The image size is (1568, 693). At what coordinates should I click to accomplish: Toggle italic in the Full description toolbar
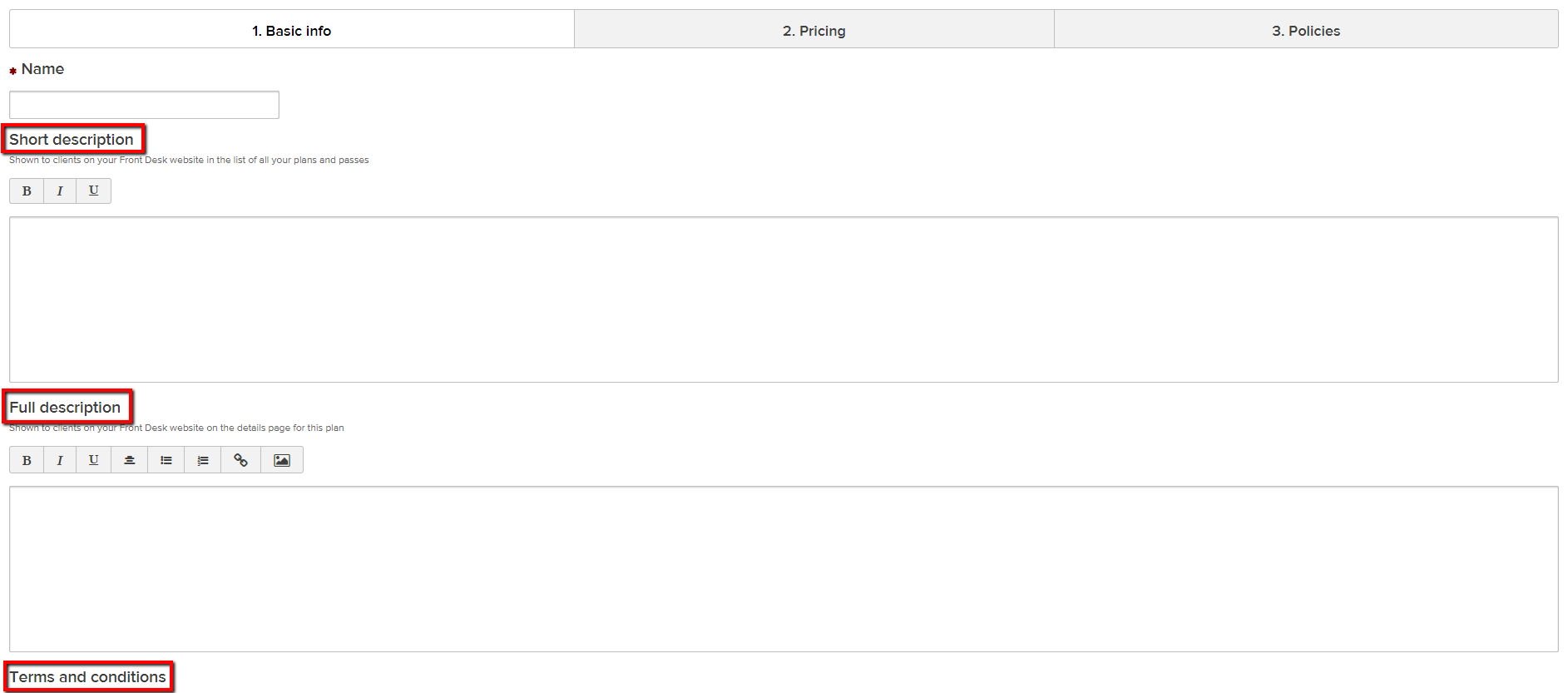pyautogui.click(x=60, y=460)
